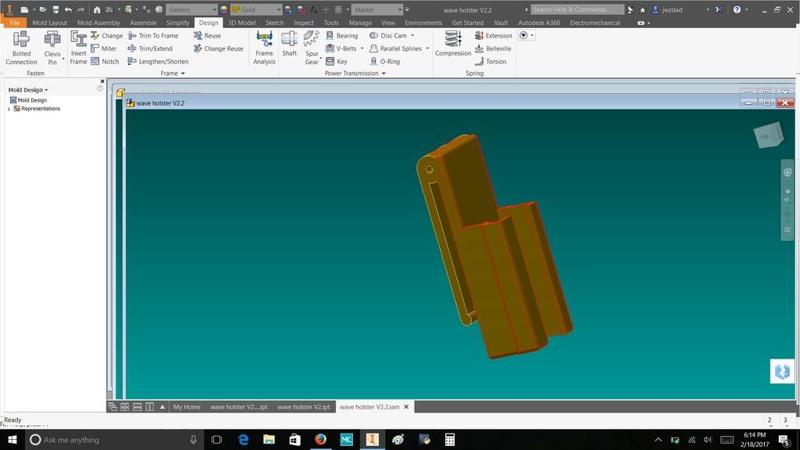Close the wave holster V2.2.iam tab
The height and width of the screenshot is (450, 800).
[x=406, y=407]
